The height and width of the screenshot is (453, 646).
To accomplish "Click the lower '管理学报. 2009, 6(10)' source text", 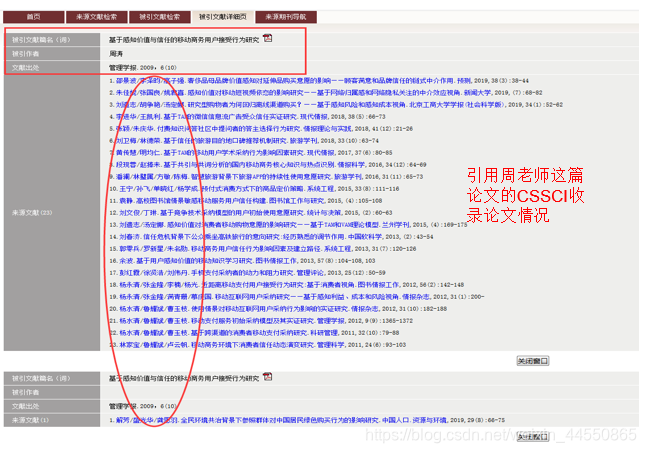I will (x=143, y=406).
